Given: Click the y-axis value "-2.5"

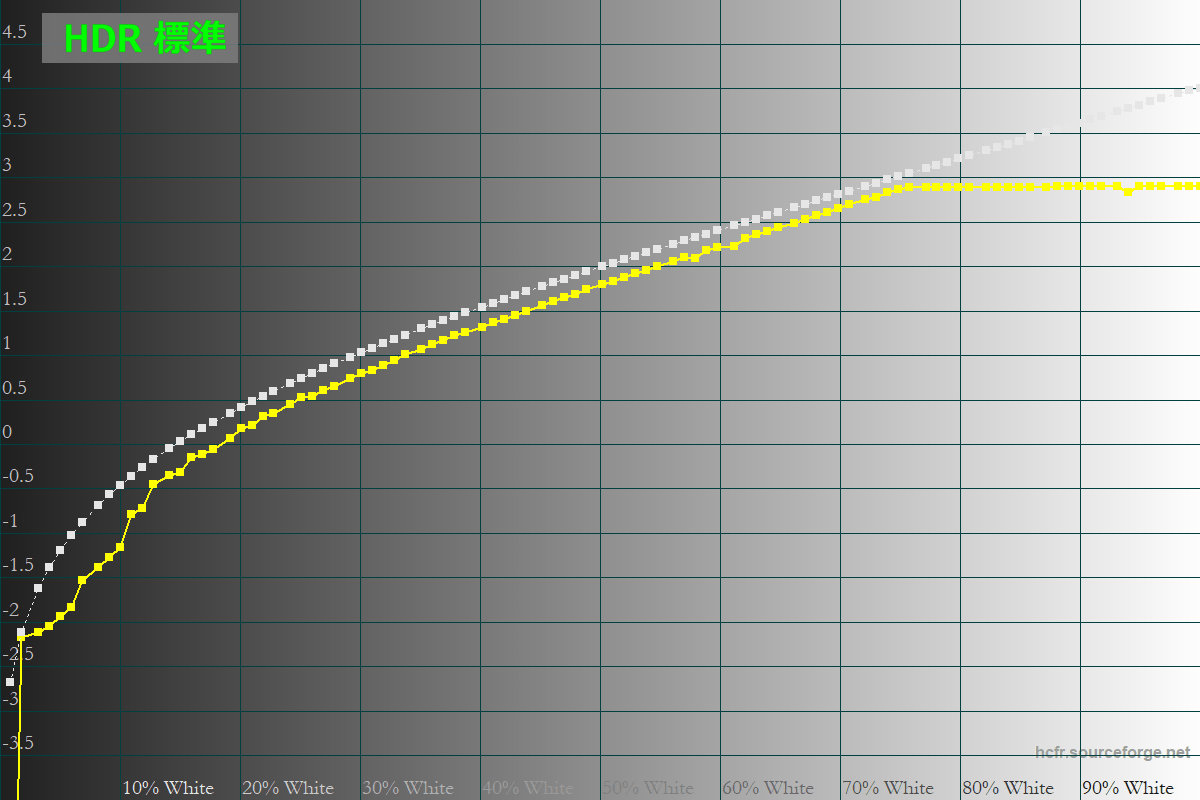Looking at the screenshot, I should [x=18, y=654].
